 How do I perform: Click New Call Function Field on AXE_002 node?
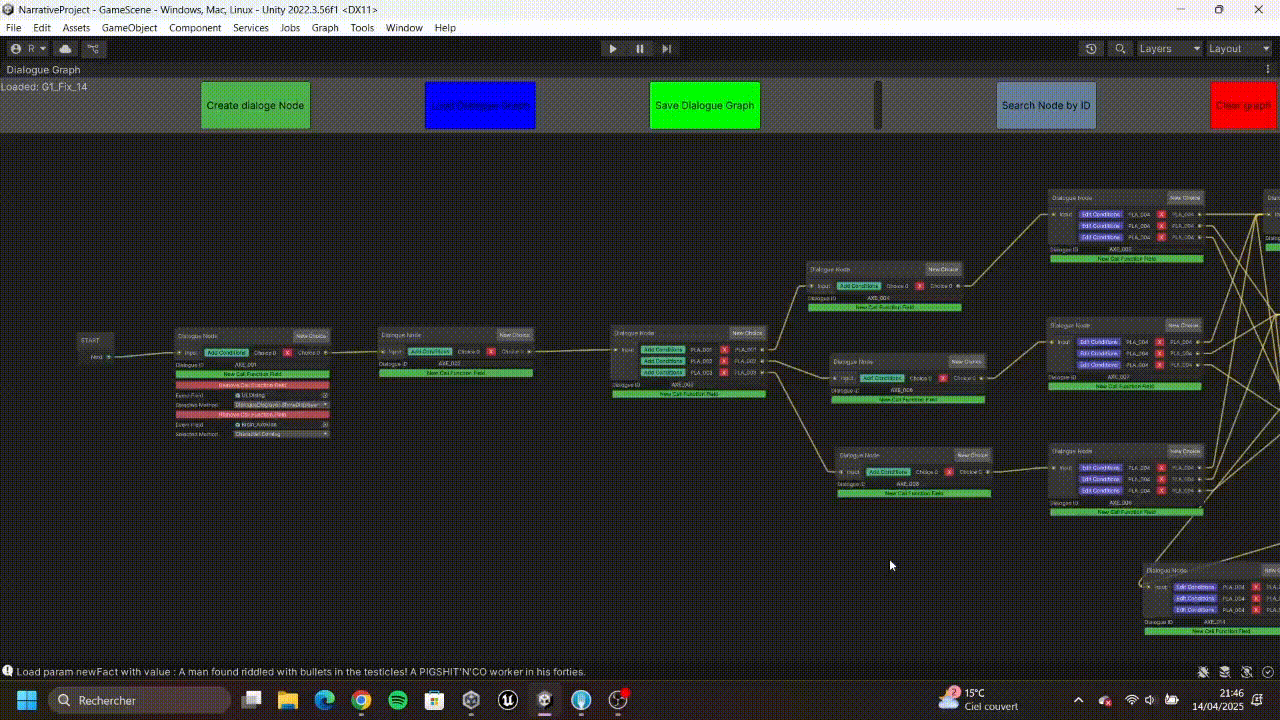(x=456, y=373)
